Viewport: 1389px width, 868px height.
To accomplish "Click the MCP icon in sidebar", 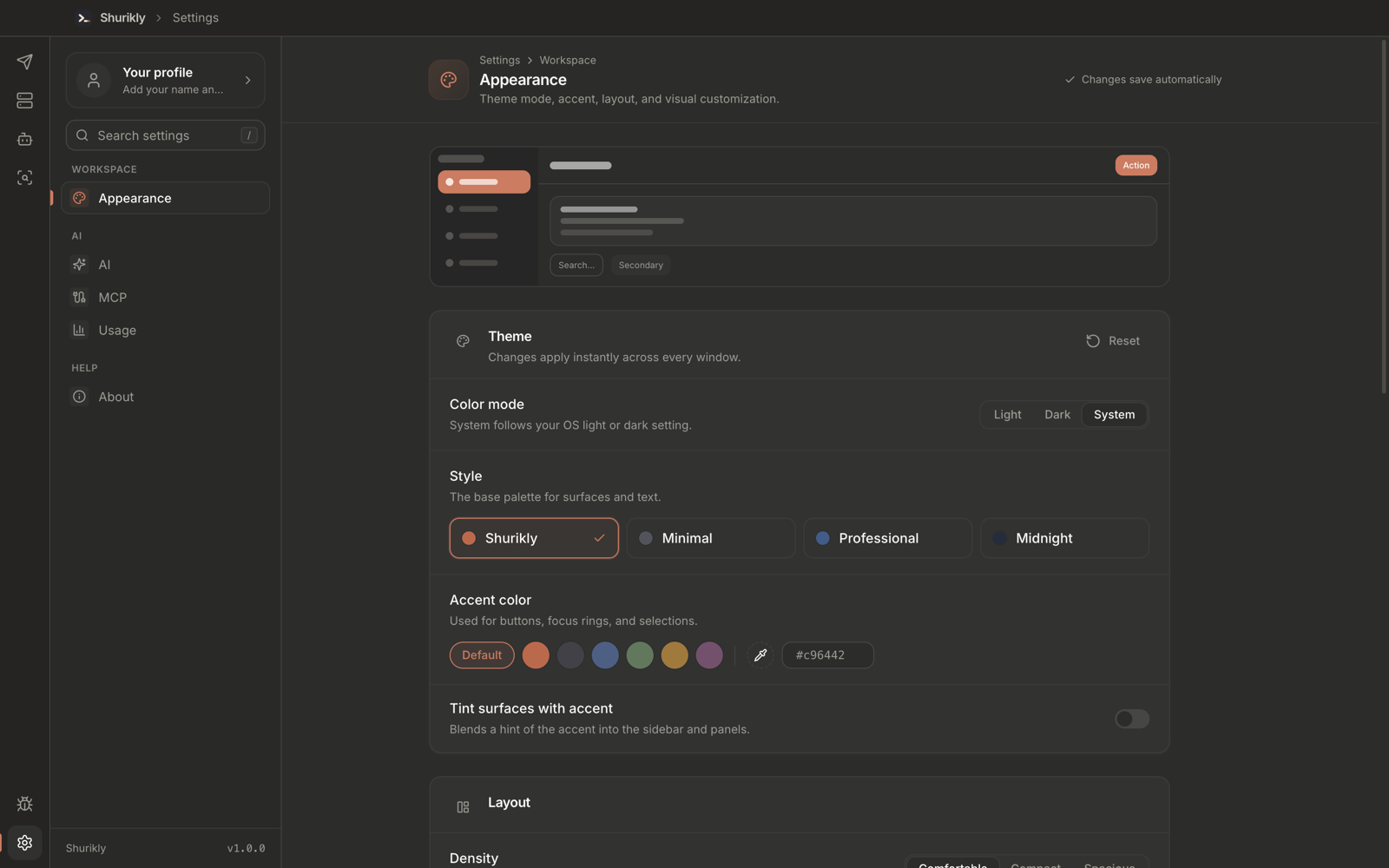I will point(79,297).
